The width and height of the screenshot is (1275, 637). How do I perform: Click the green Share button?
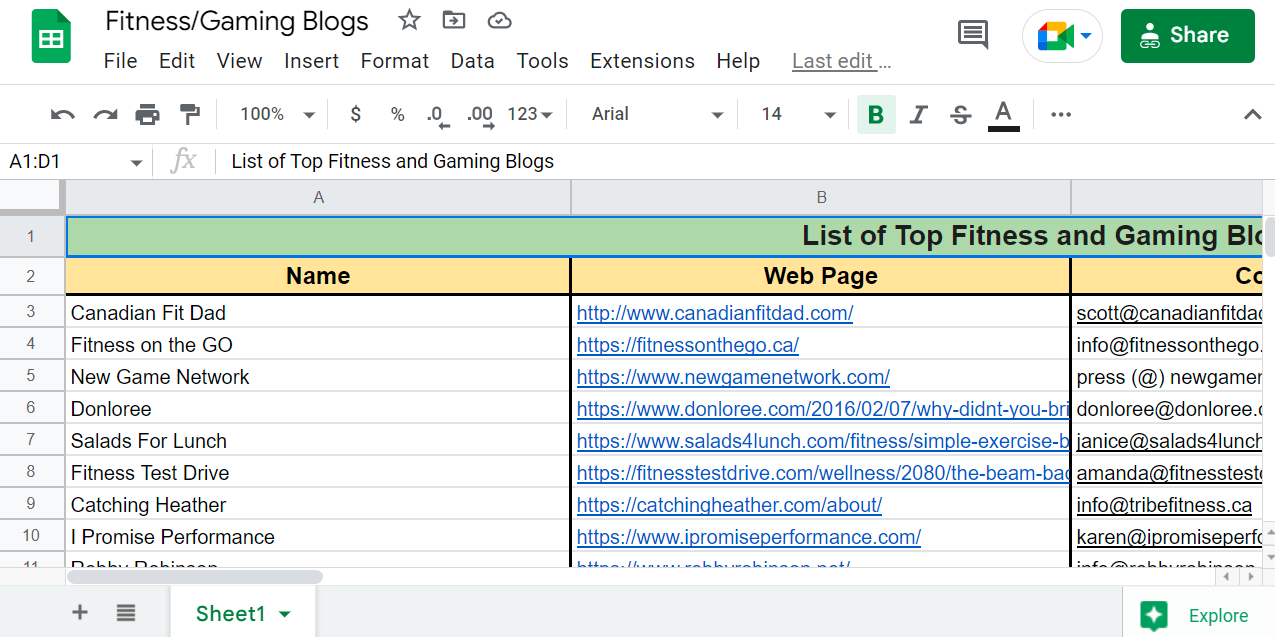[x=1187, y=35]
